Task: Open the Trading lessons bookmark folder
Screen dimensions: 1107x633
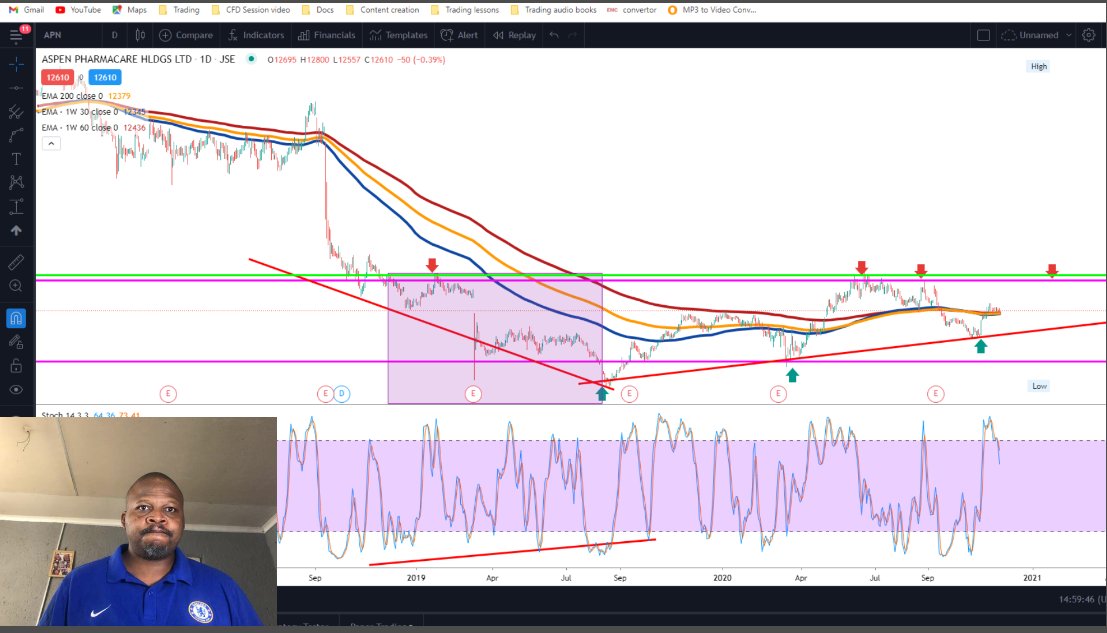Action: 465,10
